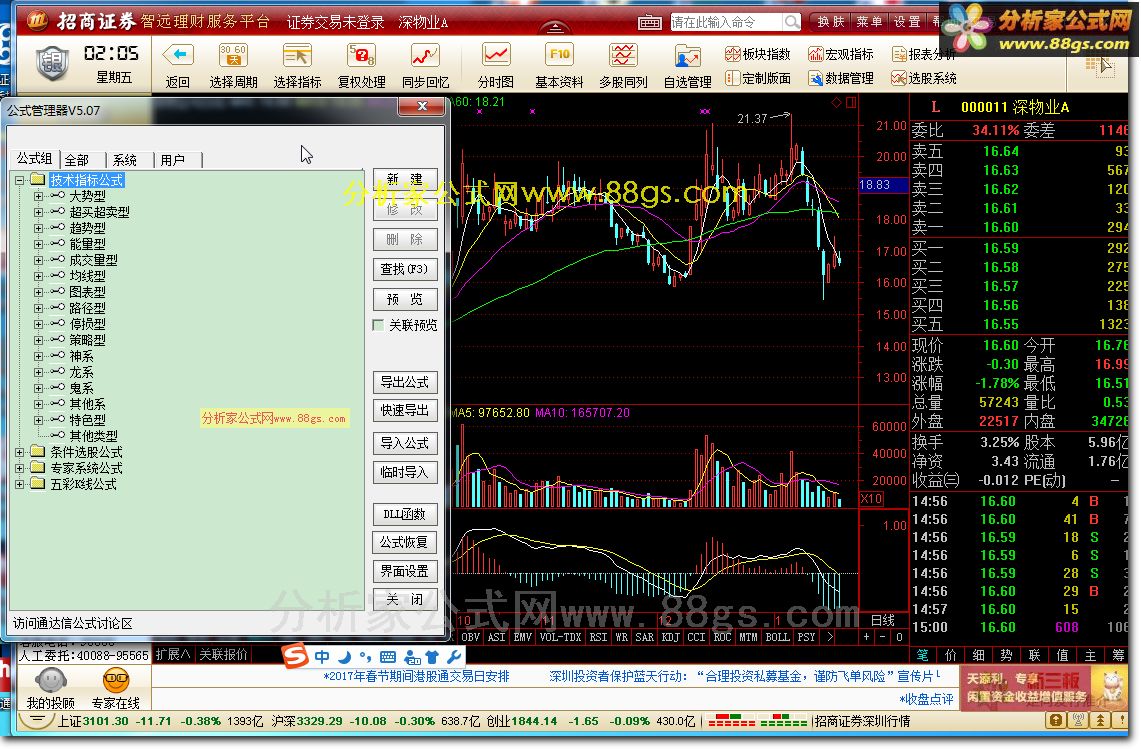Collapse the 技术指标公式 folder
This screenshot has height=749, width=1141.
click(20, 180)
